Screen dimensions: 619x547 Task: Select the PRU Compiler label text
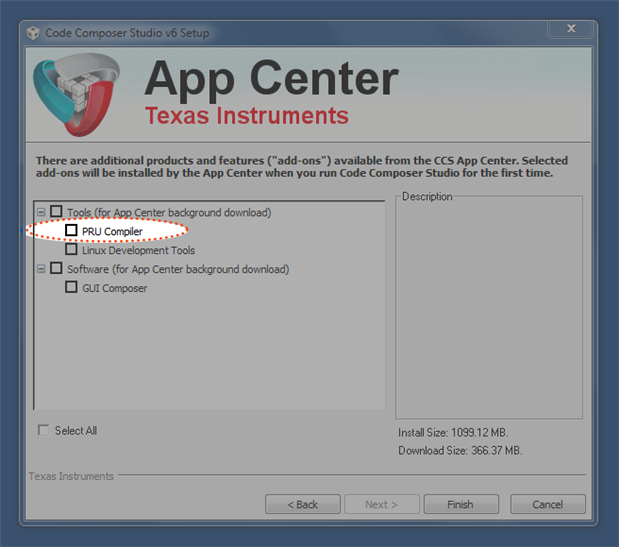click(112, 232)
